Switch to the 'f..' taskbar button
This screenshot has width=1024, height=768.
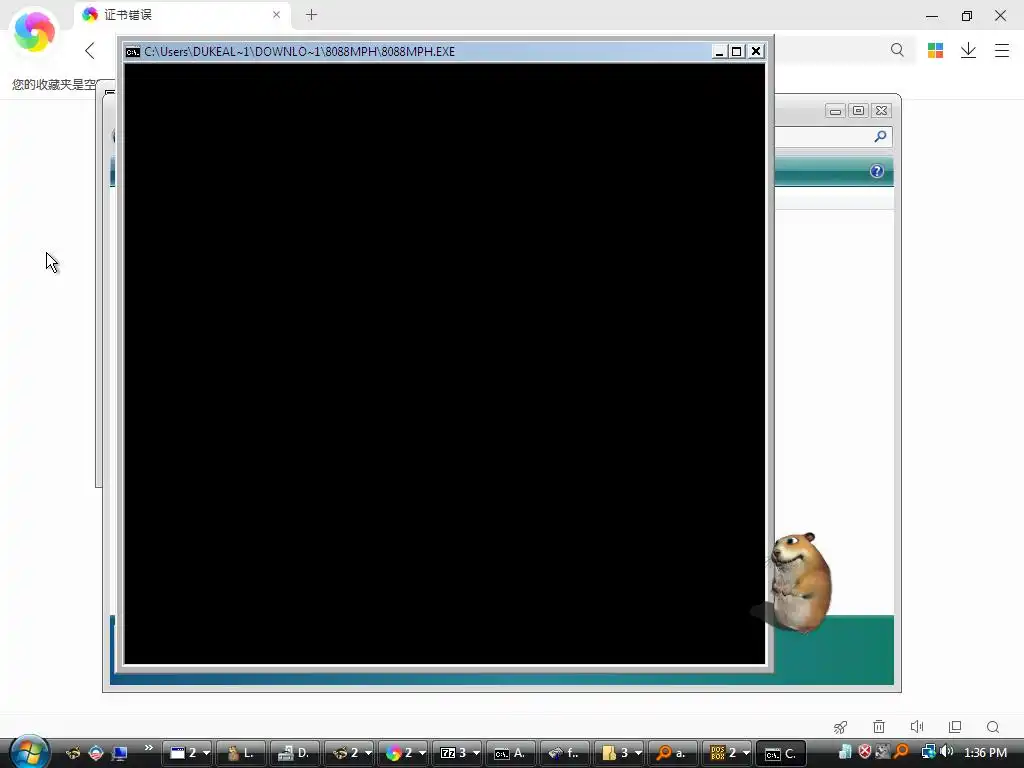(565, 753)
